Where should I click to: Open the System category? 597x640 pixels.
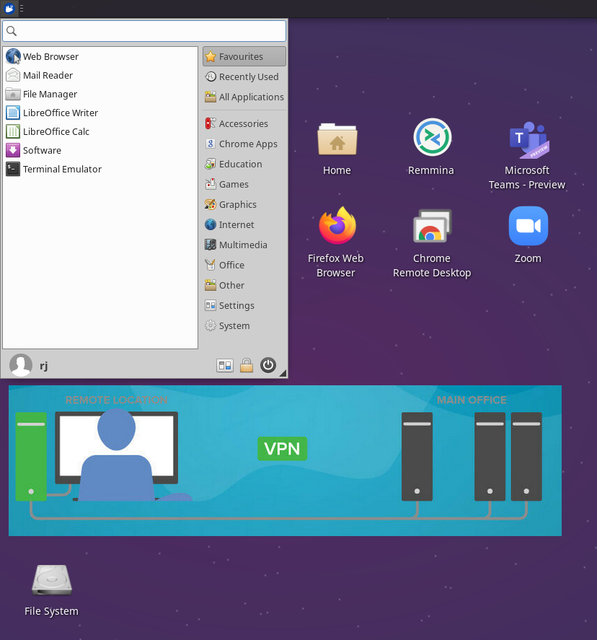(244, 325)
